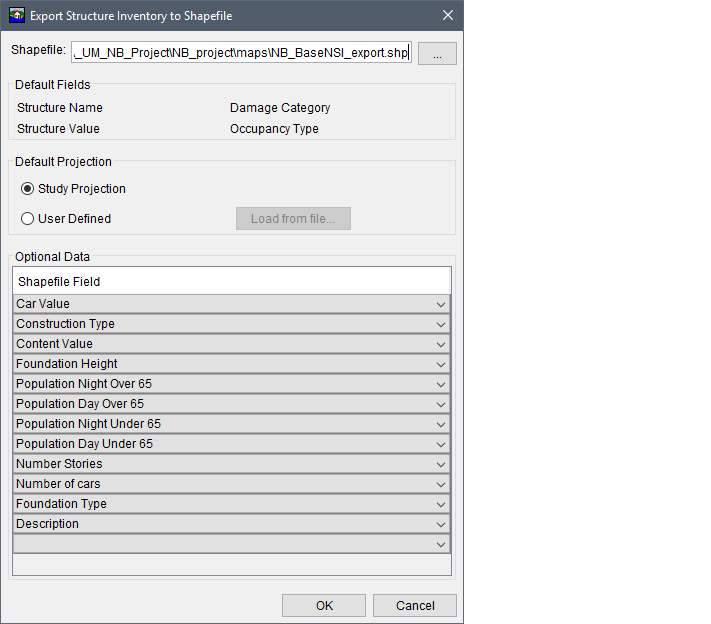Open the empty dropdown below Description

232,543
